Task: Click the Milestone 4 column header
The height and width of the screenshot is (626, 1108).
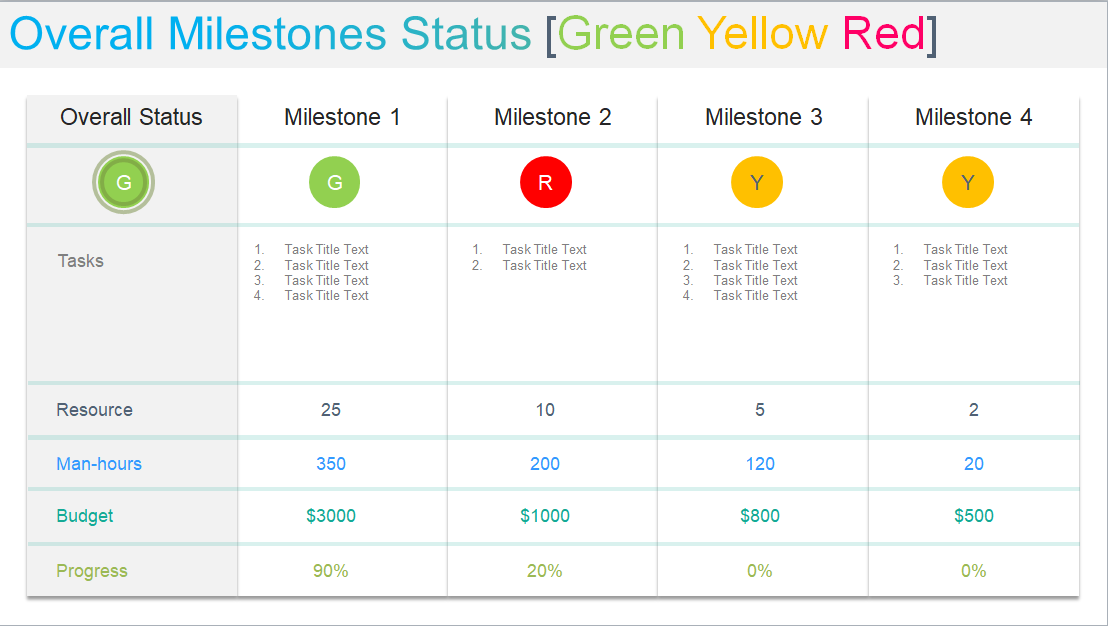Action: [x=973, y=118]
